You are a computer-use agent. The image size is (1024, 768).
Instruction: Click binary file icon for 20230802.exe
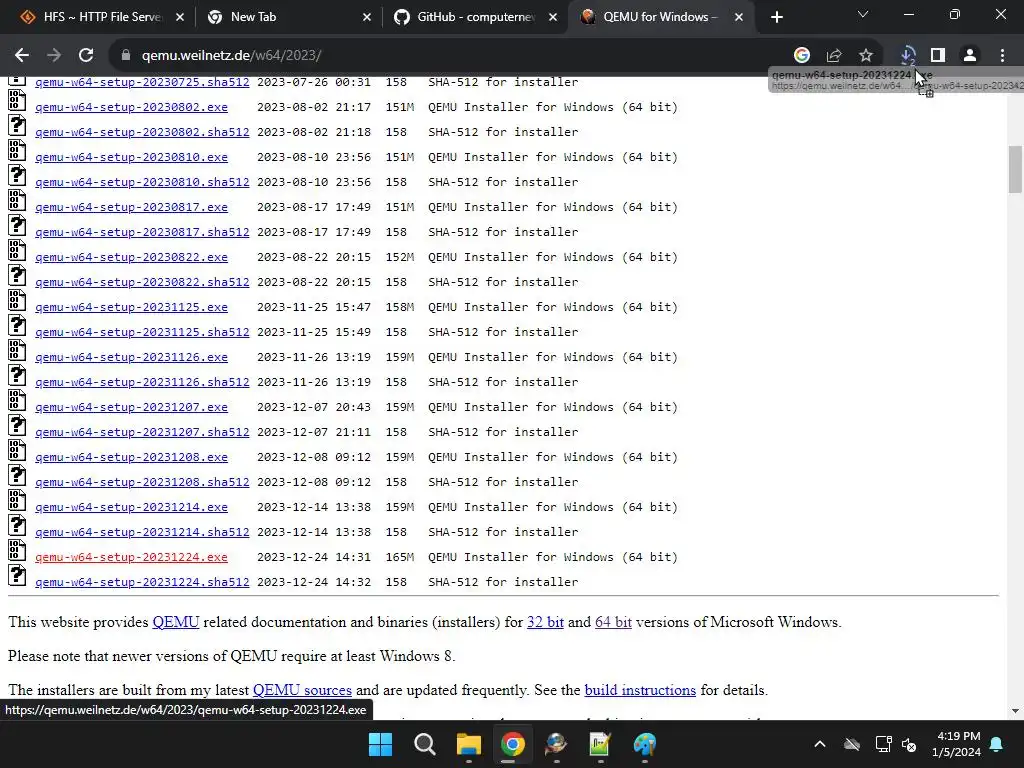(17, 101)
